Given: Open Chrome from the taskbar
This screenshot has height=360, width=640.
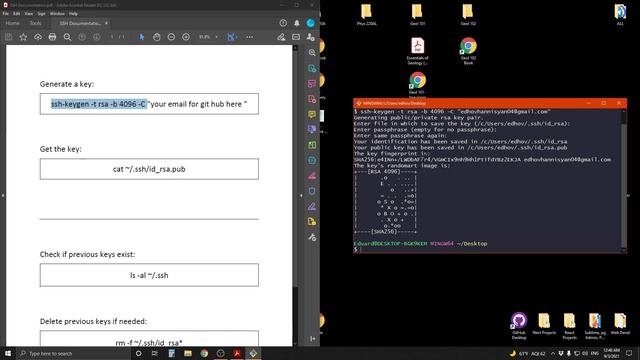Looking at the screenshot, I should coord(204,353).
